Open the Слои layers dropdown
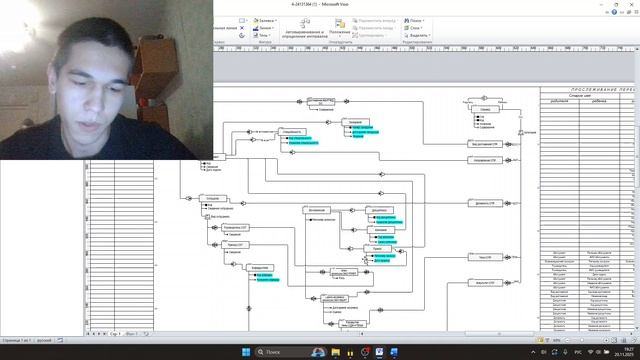Image resolution: width=640 pixels, height=360 pixels. click(x=413, y=28)
